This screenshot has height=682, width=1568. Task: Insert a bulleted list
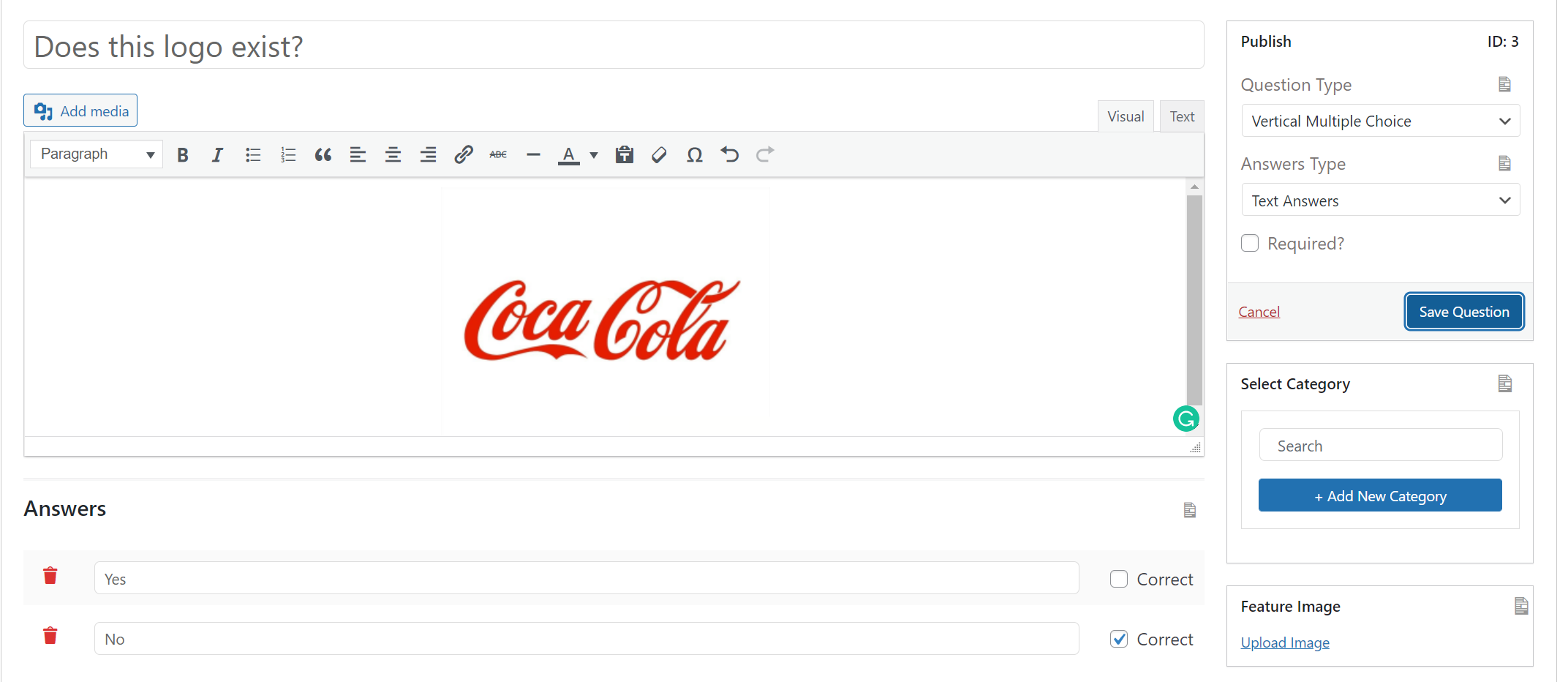[253, 154]
